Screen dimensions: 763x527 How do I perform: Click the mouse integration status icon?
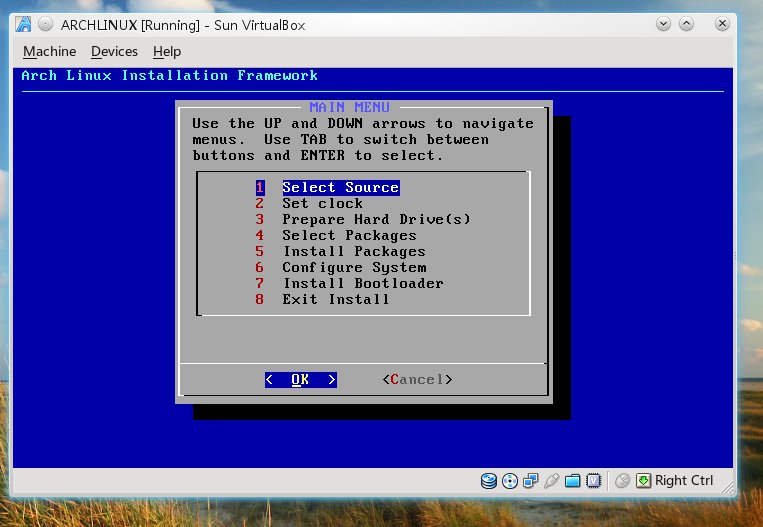622,481
